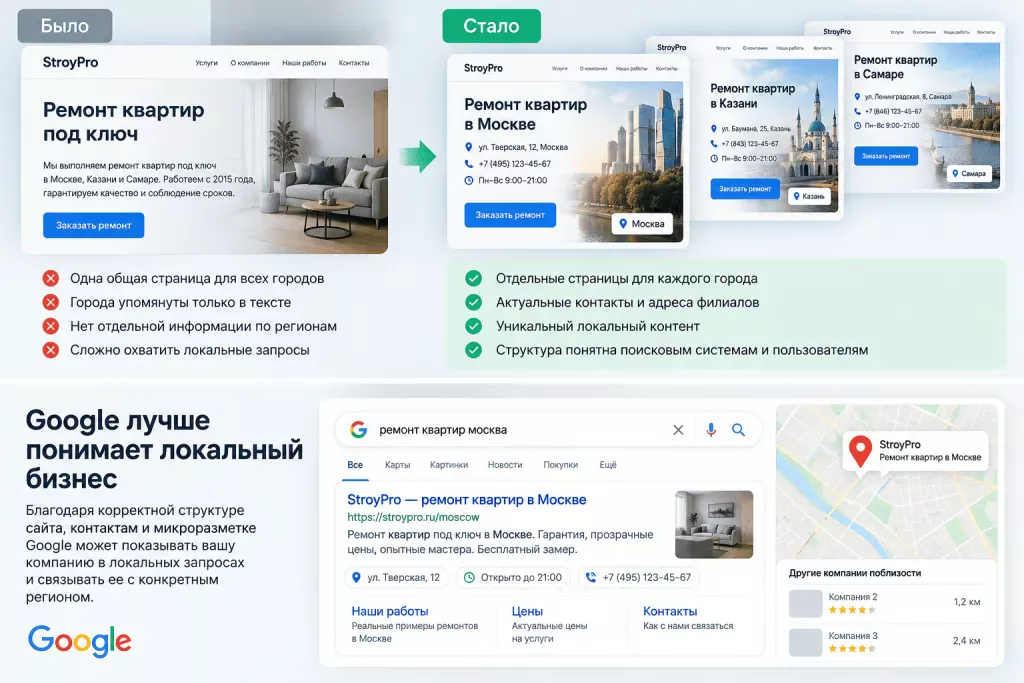Click red cross beside Нет отдельной информации
1024x683 pixels.
pyautogui.click(x=50, y=326)
